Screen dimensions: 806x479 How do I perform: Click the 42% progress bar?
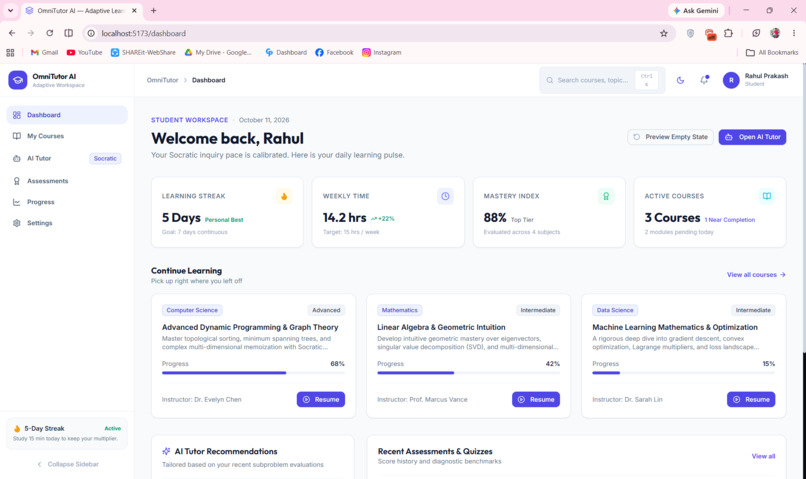tap(468, 373)
